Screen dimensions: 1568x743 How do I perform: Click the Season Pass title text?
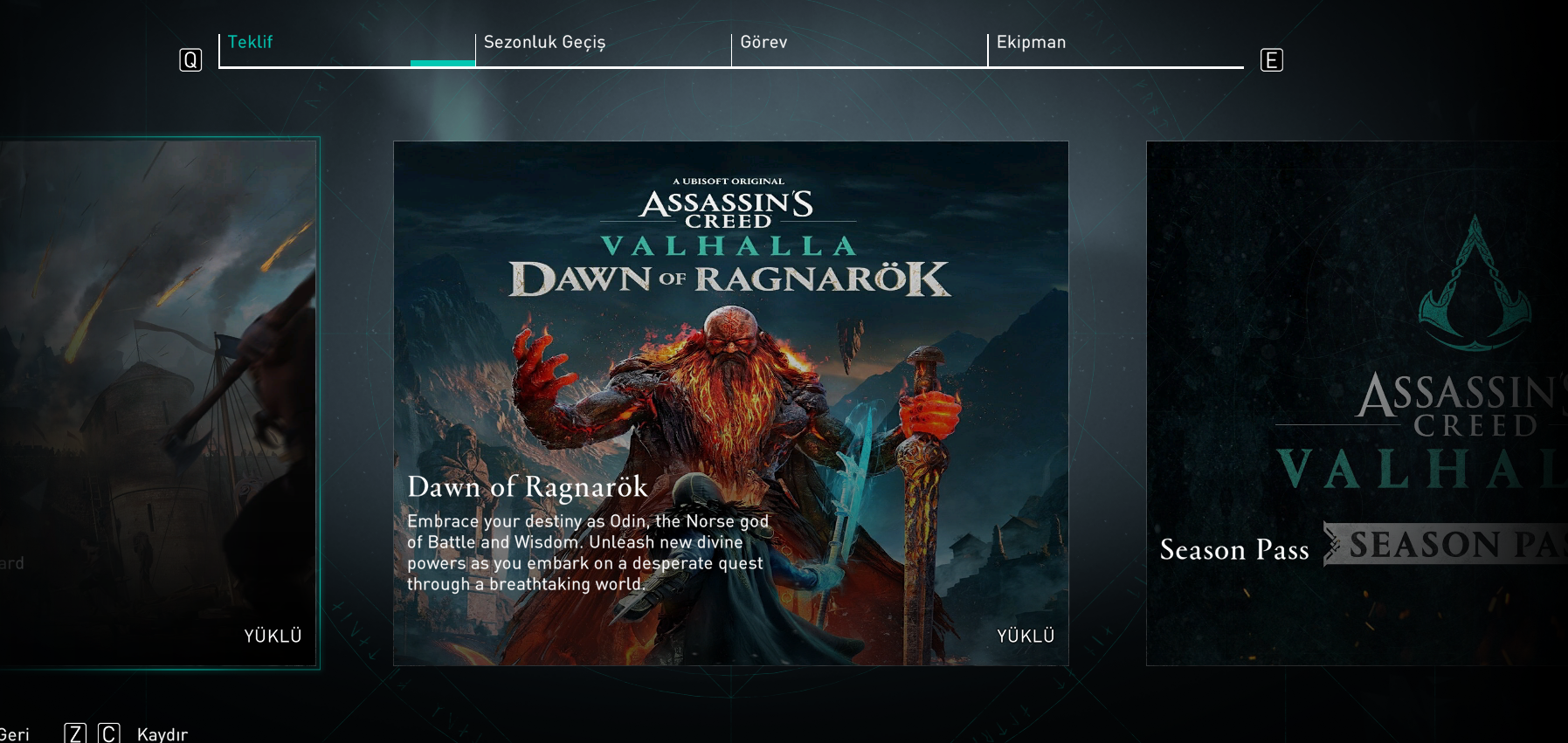click(x=1234, y=550)
